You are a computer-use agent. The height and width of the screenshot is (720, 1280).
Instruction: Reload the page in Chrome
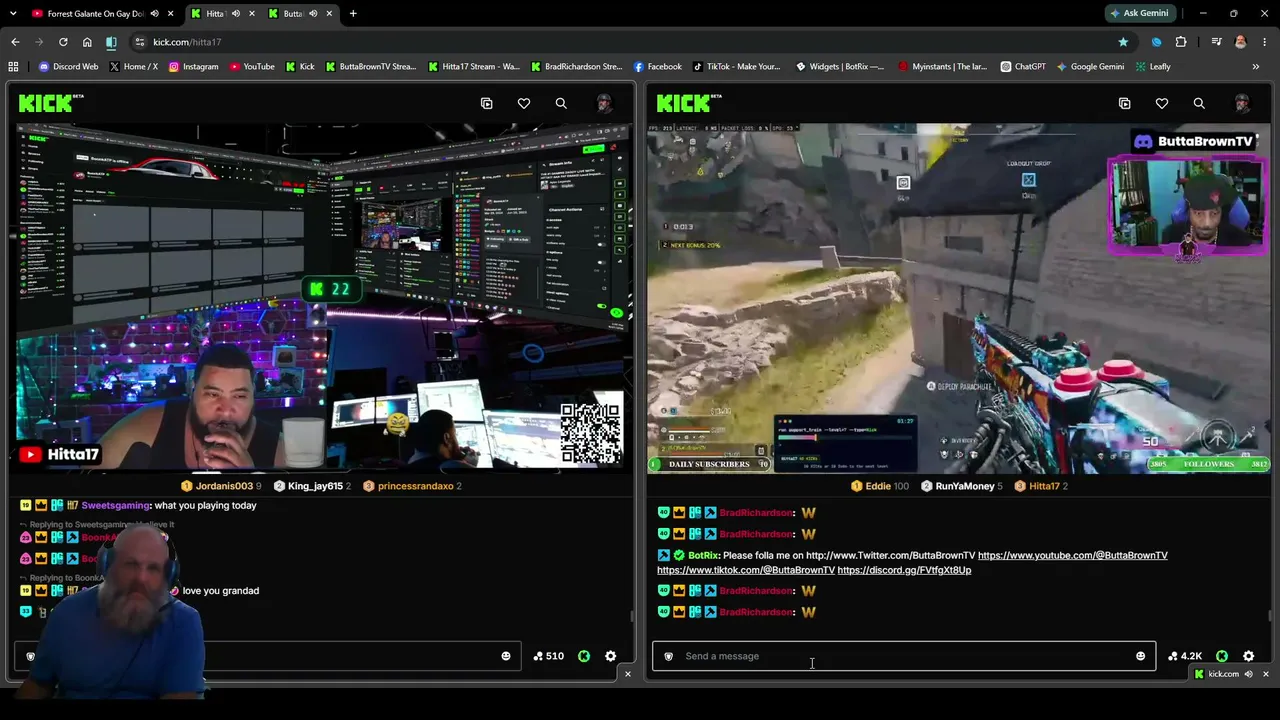coord(63,42)
